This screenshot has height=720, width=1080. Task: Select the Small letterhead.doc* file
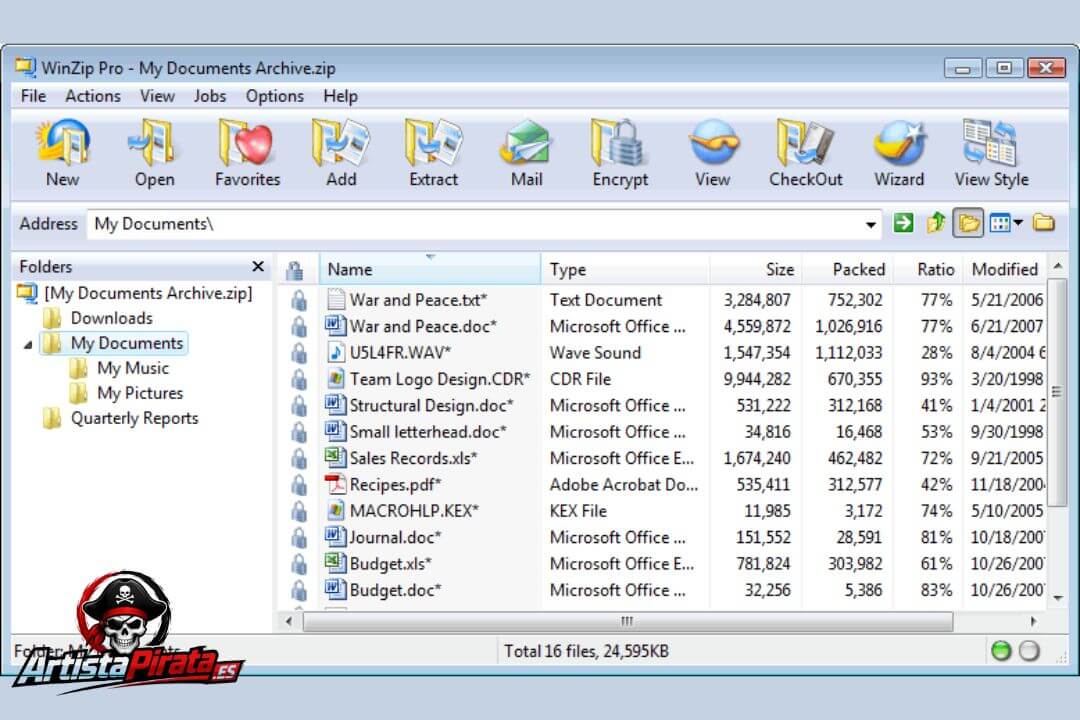pyautogui.click(x=428, y=431)
